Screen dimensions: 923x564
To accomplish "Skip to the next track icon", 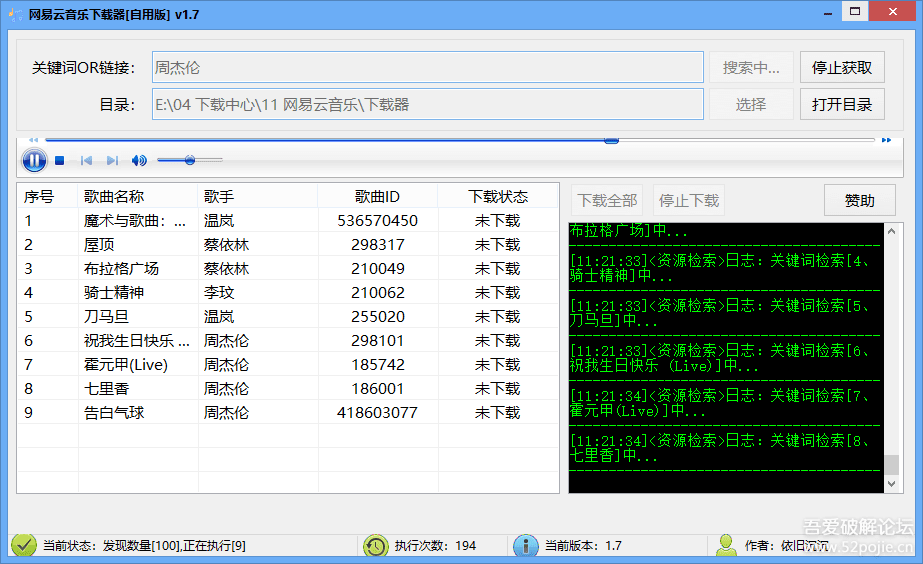I will 112,161.
